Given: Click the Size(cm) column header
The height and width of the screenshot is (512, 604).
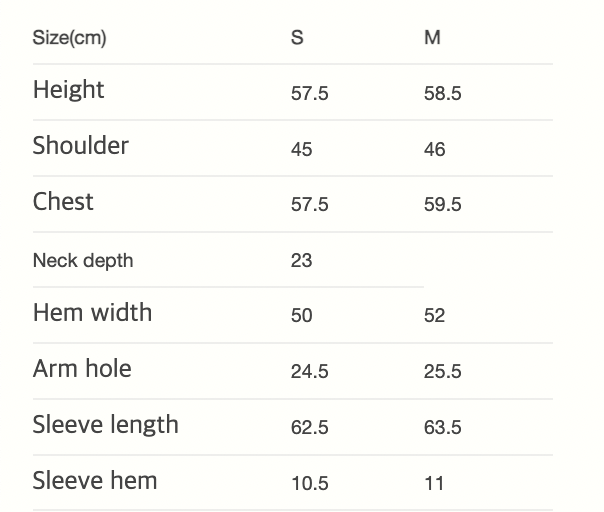Looking at the screenshot, I should [x=69, y=38].
